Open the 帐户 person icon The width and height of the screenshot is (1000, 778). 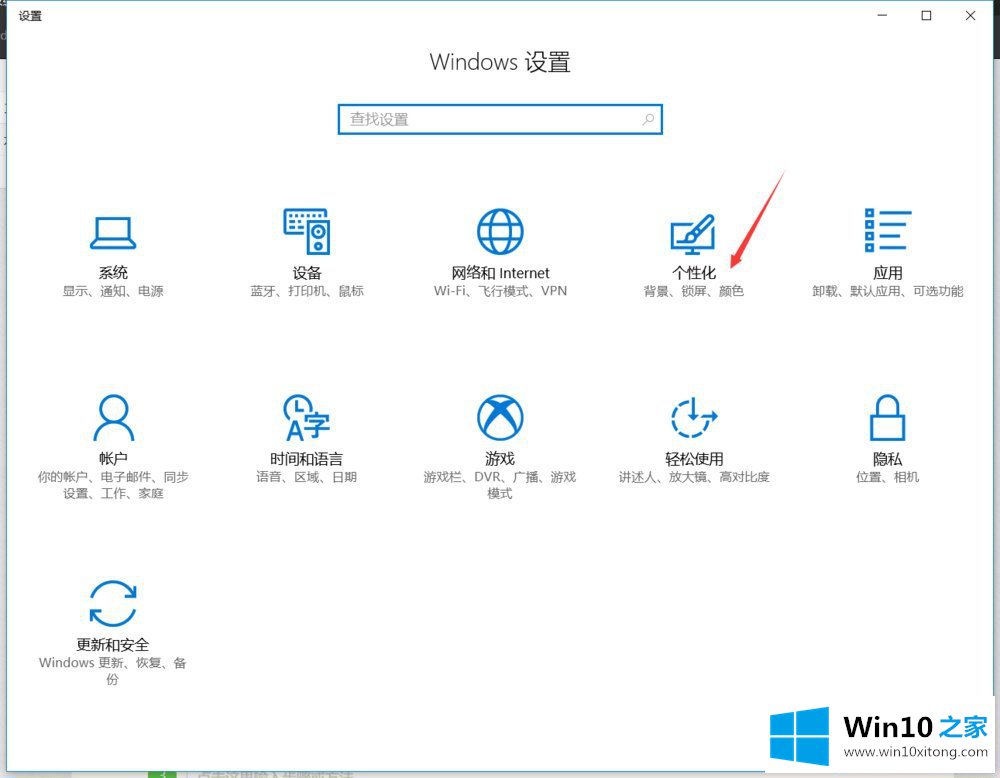pos(114,418)
